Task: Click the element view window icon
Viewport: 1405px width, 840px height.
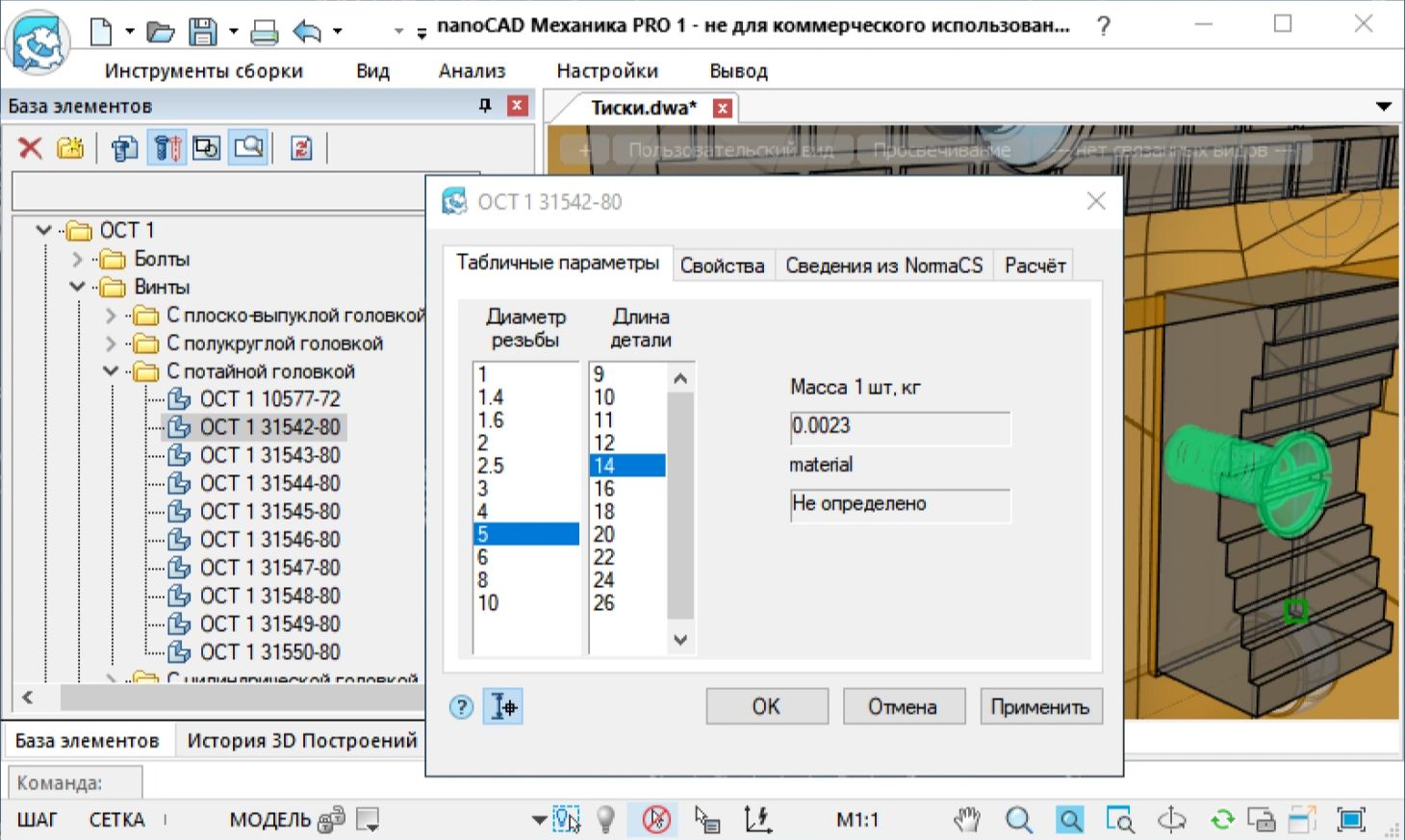Action: tap(207, 148)
